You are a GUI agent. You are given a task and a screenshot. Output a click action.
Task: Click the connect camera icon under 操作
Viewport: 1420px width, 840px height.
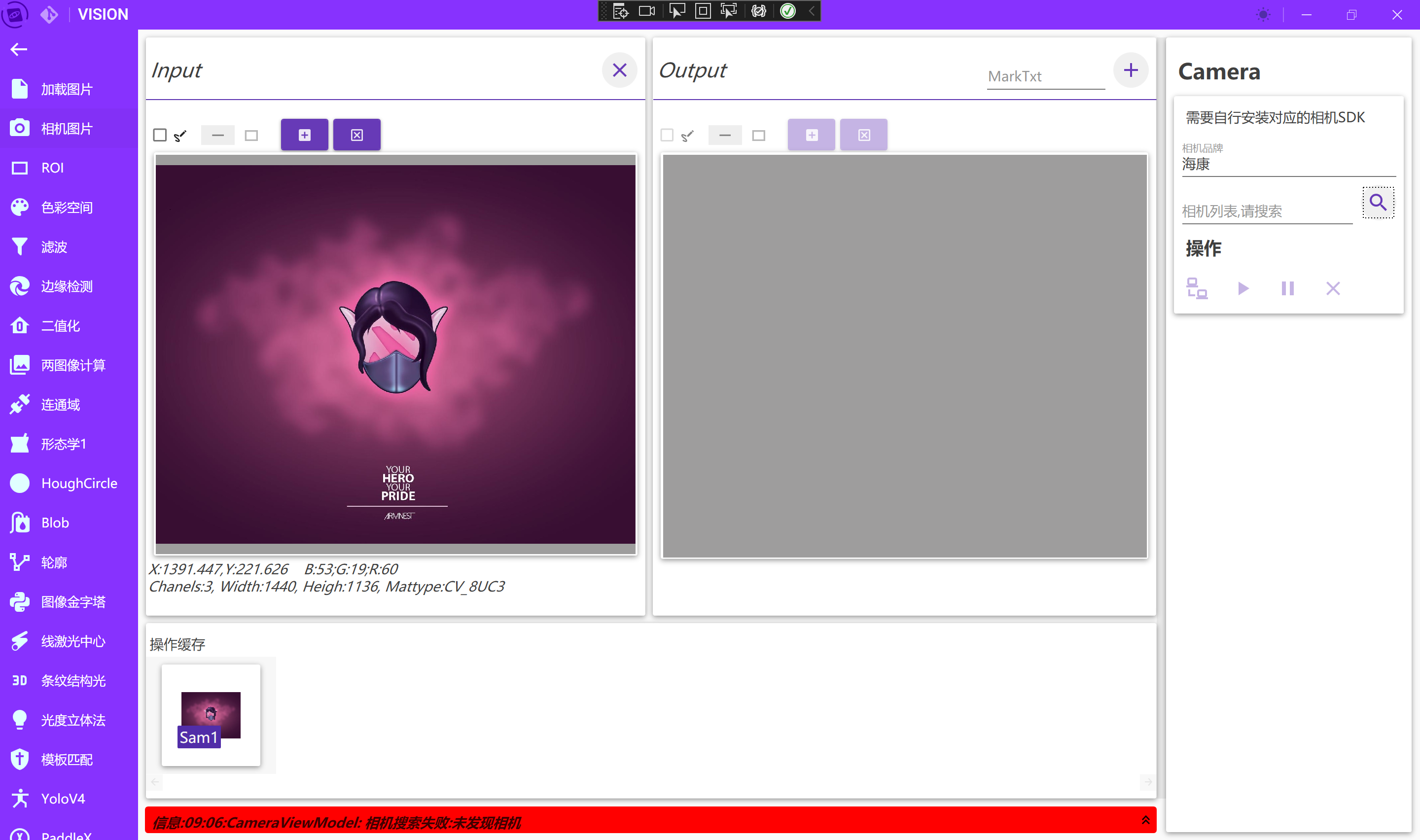1197,289
